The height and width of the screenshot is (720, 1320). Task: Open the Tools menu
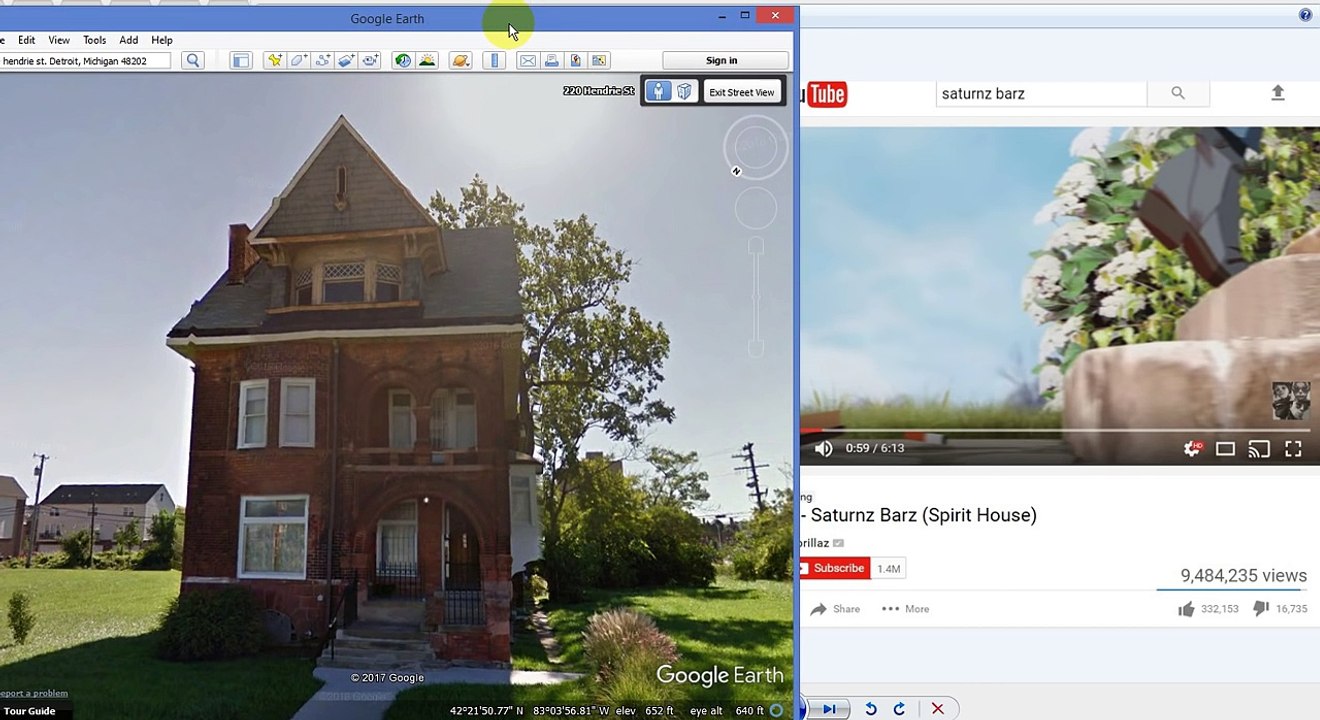[x=94, y=40]
